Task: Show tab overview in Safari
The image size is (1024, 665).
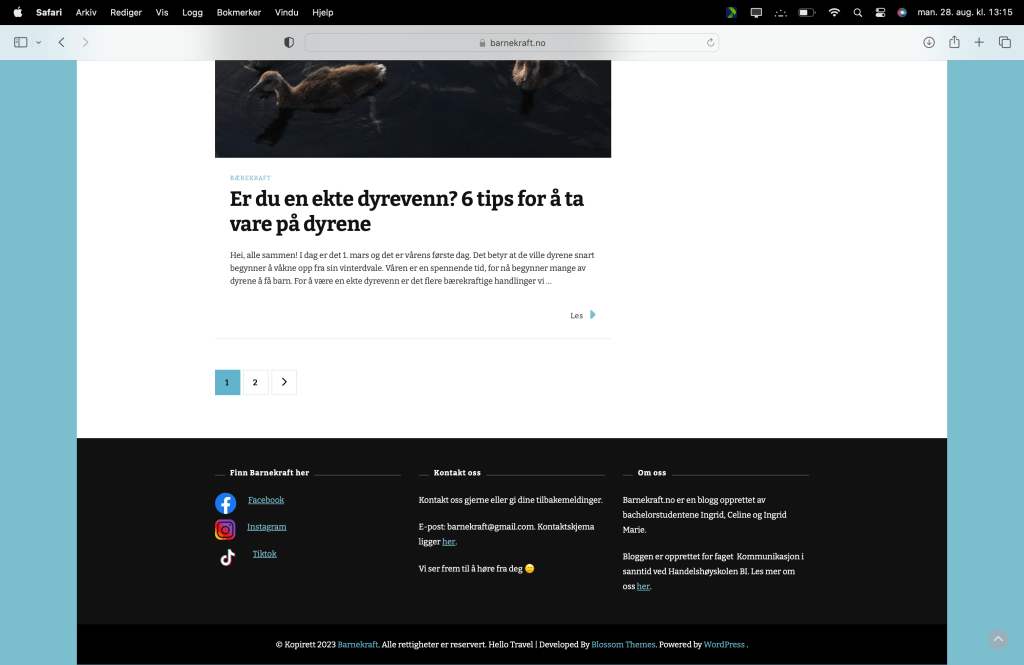Action: pos(1005,42)
